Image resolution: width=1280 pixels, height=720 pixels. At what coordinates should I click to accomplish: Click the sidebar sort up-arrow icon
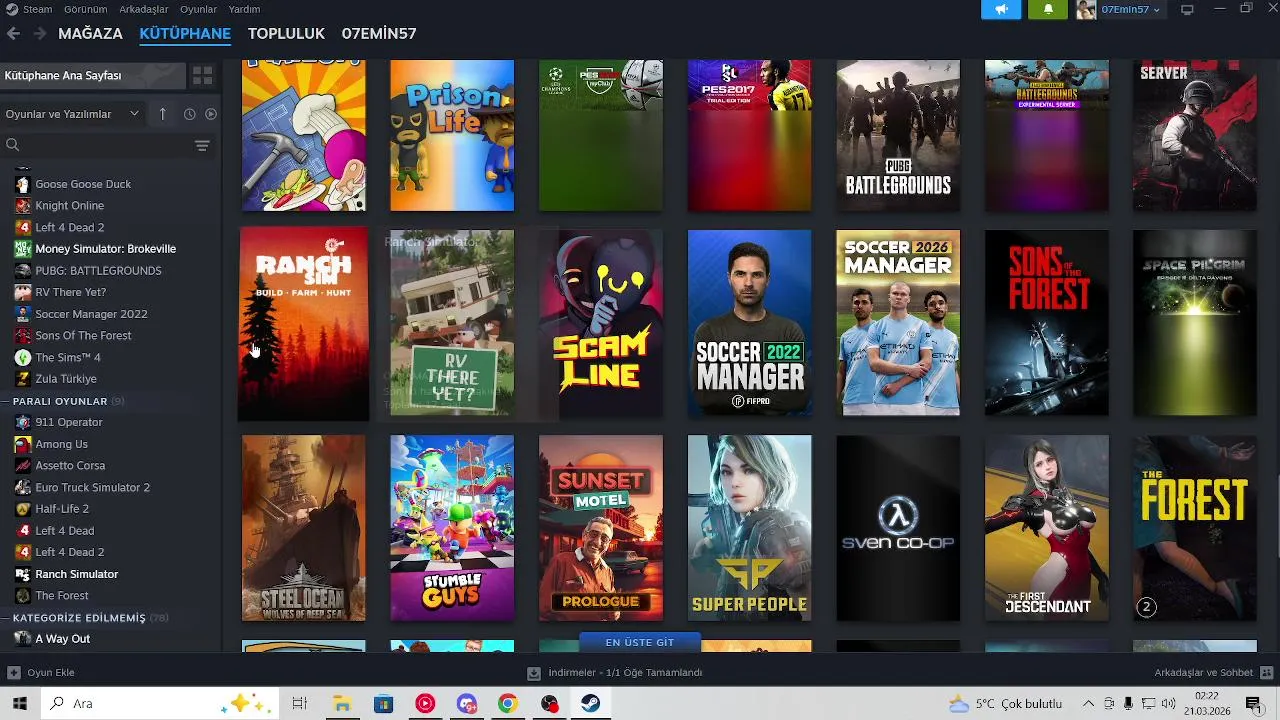point(162,114)
